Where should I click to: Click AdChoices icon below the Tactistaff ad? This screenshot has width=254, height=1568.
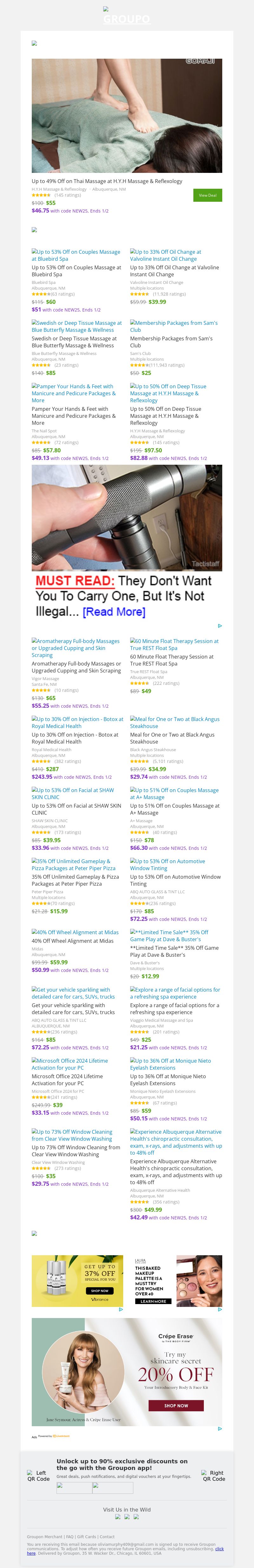point(219,626)
